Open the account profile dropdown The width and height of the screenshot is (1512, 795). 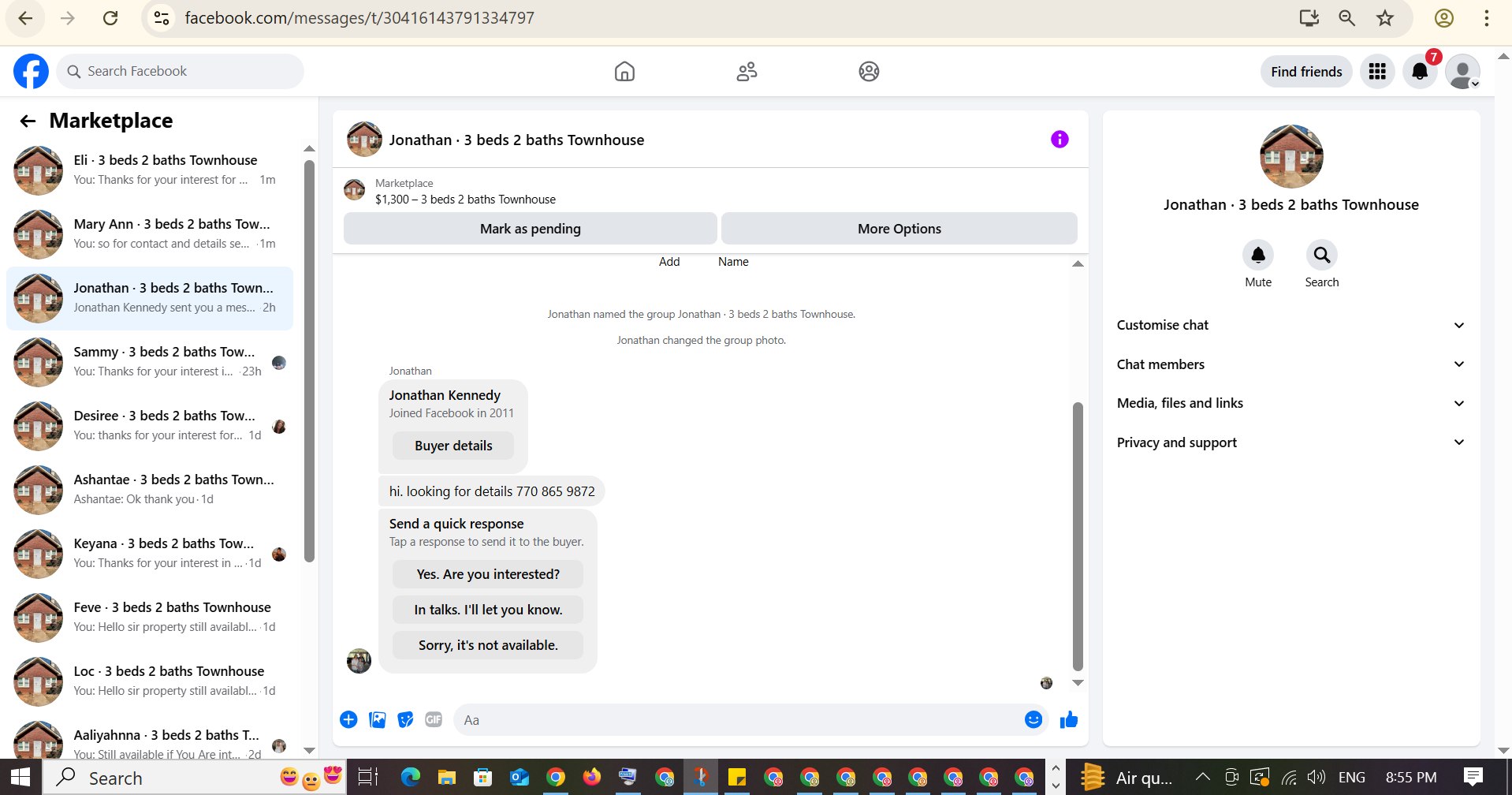(1462, 72)
